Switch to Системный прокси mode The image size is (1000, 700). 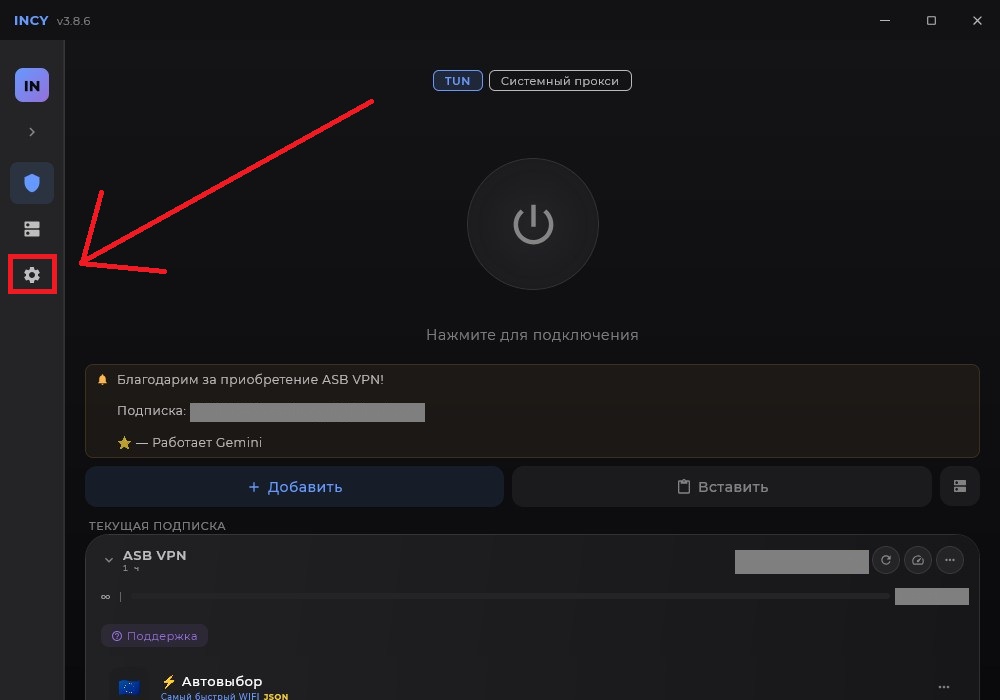point(560,81)
